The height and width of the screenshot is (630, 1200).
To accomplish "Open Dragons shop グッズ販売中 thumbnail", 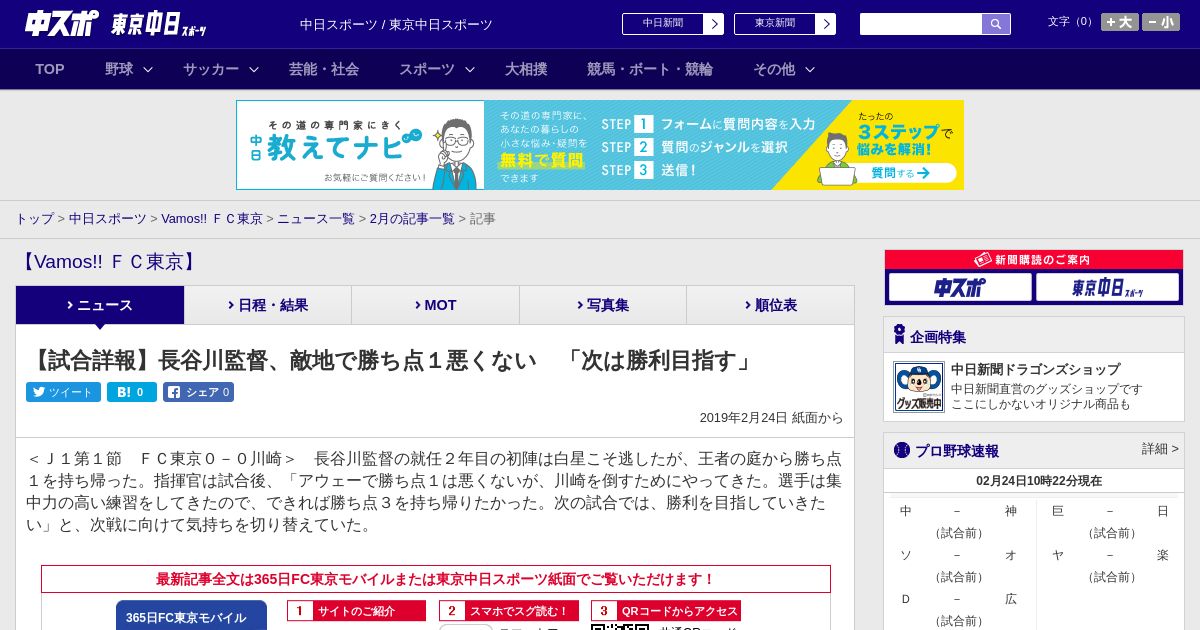I will click(919, 387).
